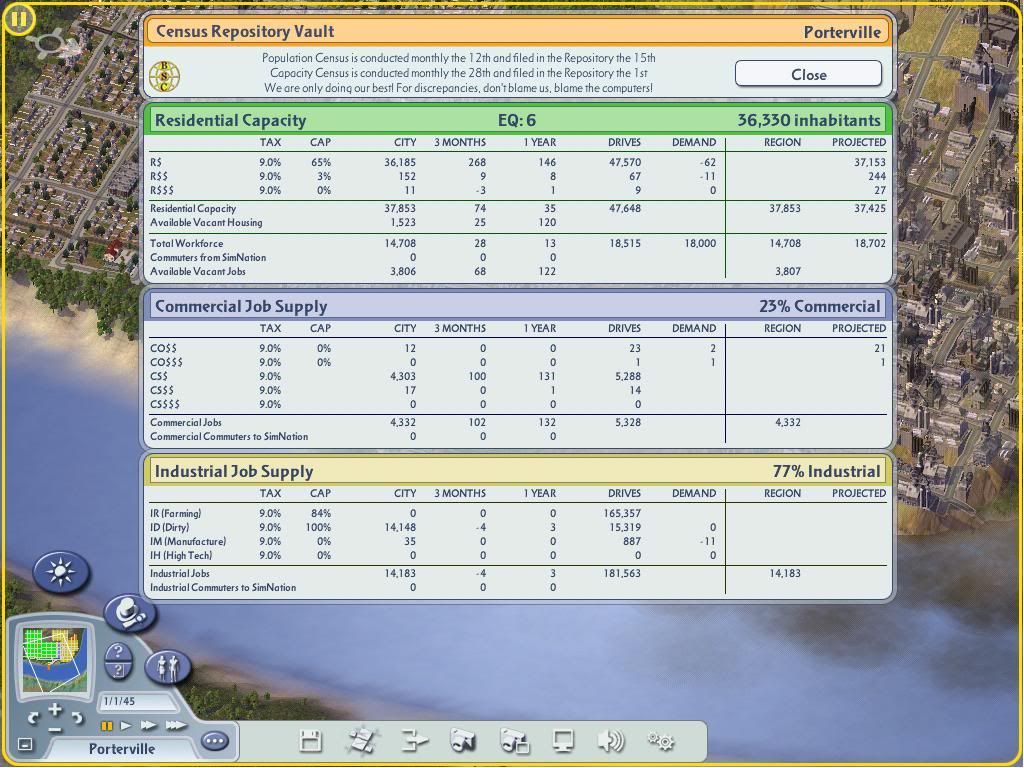Zoom in with the plus icon

point(55,709)
